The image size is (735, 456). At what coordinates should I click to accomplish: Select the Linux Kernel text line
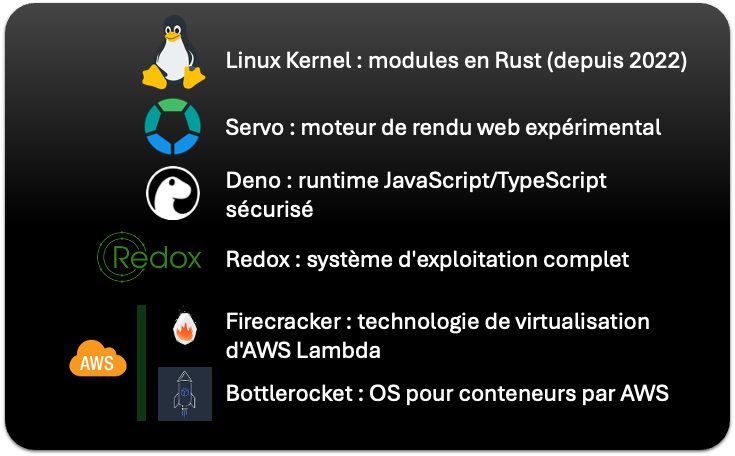456,61
